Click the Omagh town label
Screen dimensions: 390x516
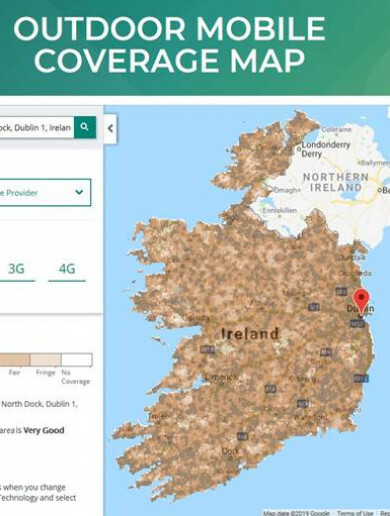point(285,190)
